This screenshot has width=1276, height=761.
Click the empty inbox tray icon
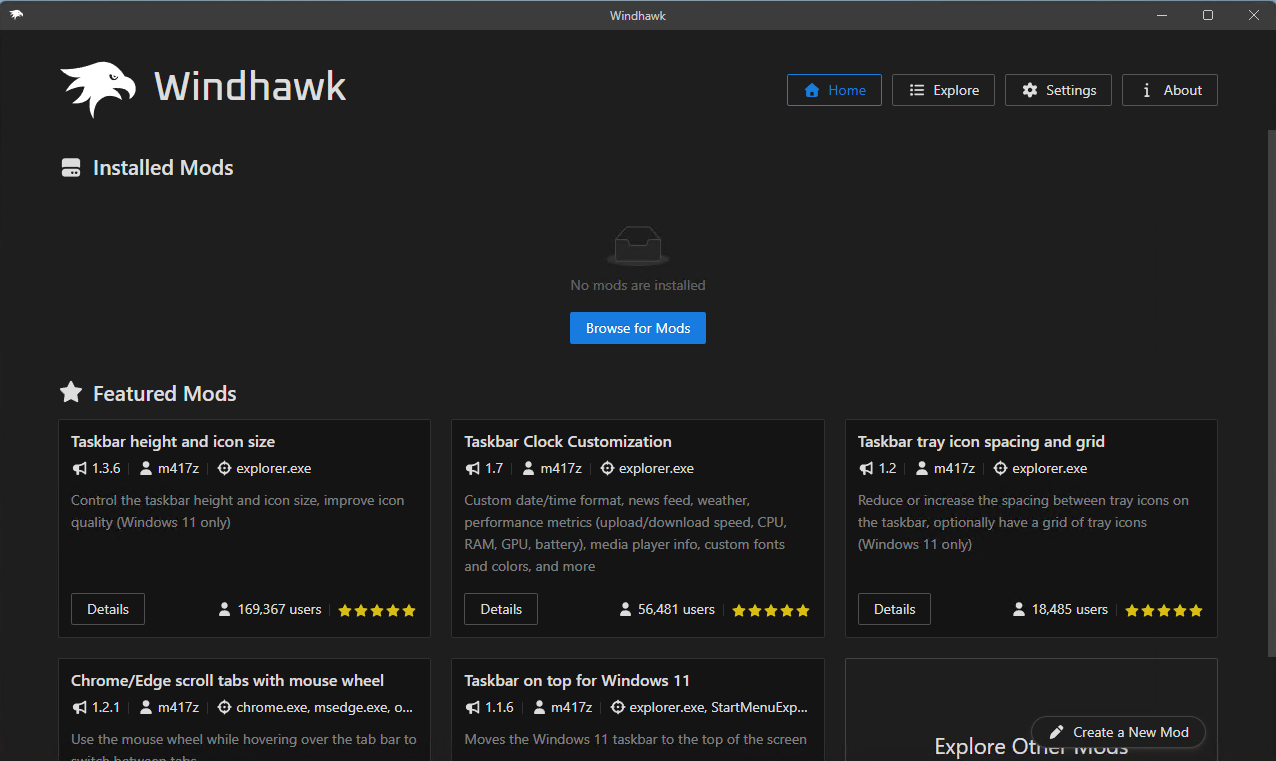(638, 245)
